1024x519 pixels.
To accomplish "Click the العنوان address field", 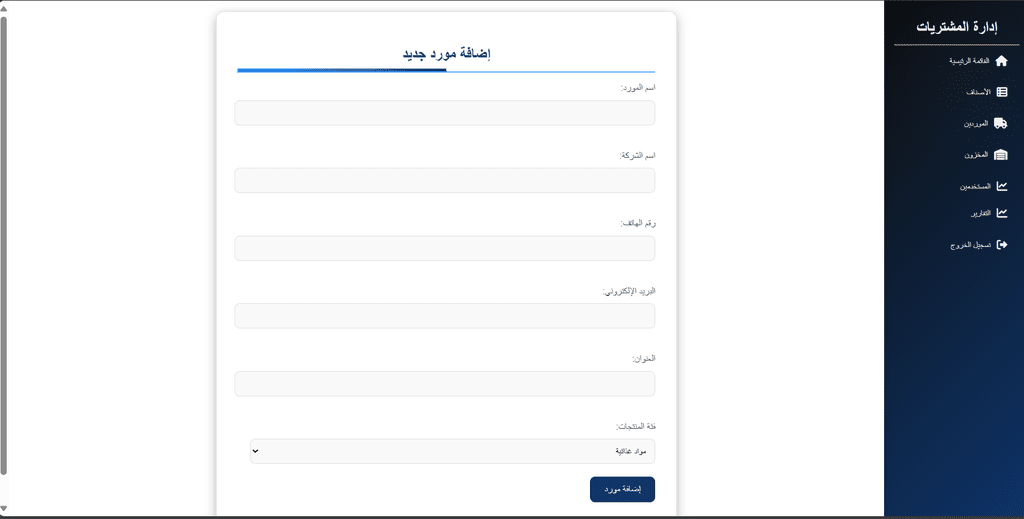I will (445, 384).
